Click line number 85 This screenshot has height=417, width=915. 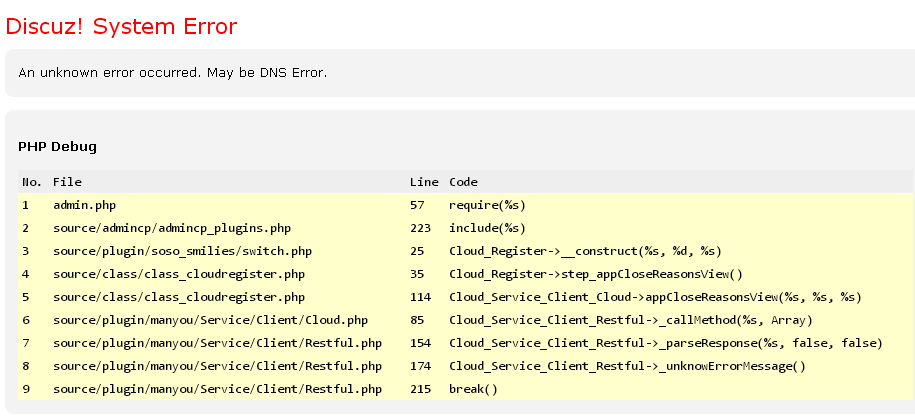(417, 320)
